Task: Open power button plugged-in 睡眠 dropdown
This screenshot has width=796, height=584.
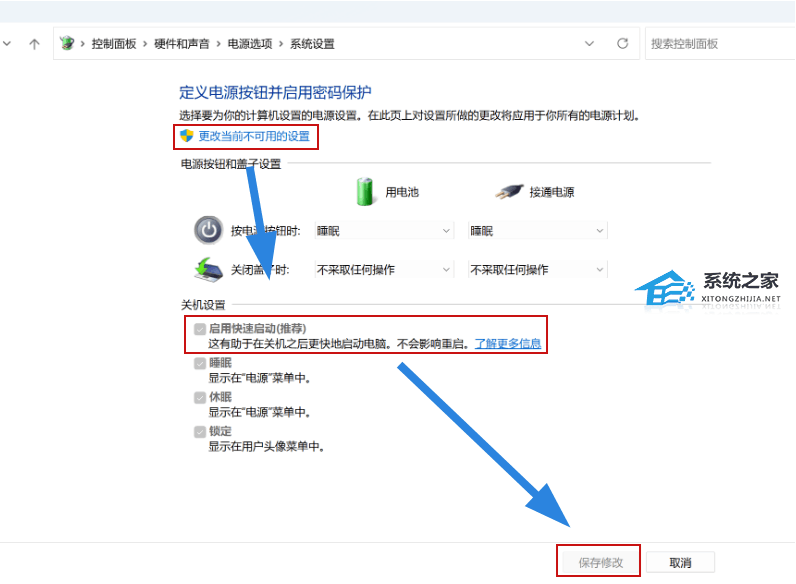Action: point(537,231)
